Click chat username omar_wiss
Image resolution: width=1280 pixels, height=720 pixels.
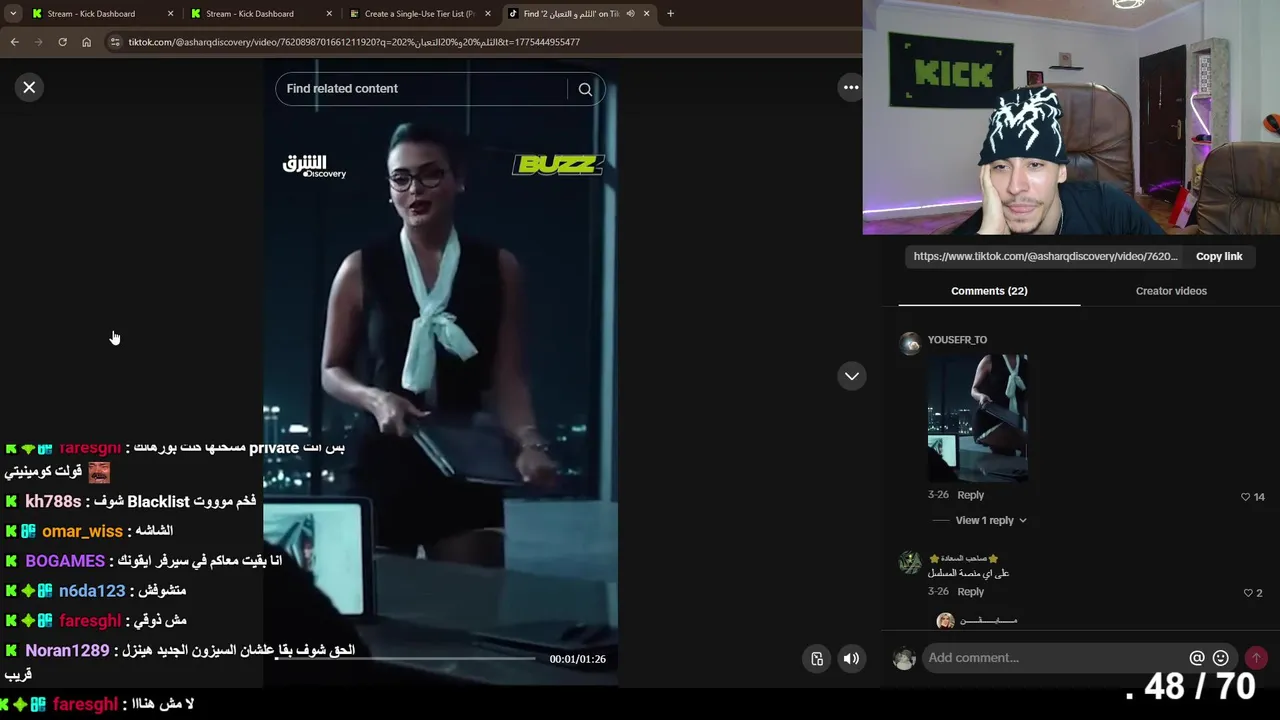82,531
